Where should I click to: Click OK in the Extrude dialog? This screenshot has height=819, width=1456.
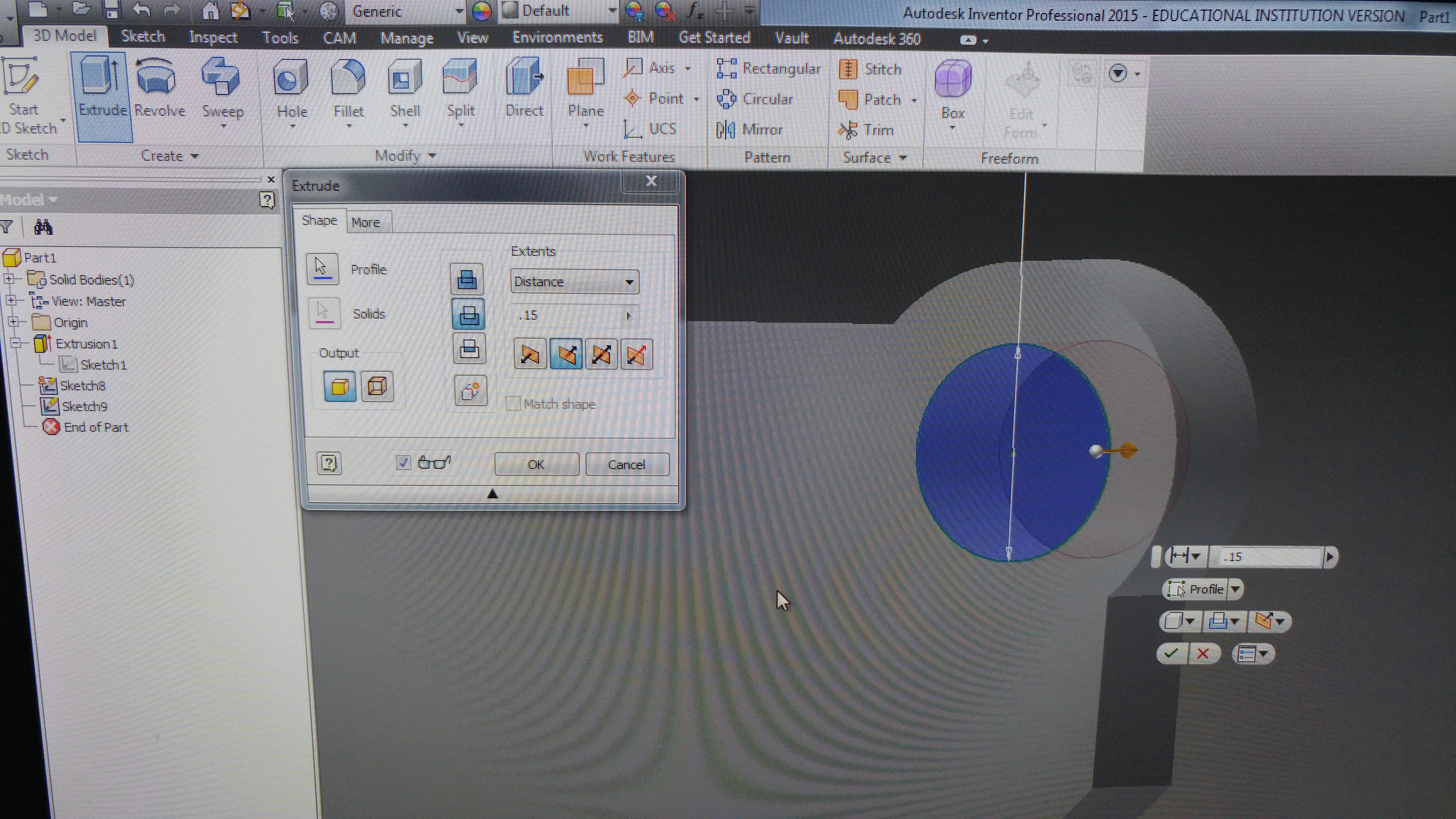(536, 464)
